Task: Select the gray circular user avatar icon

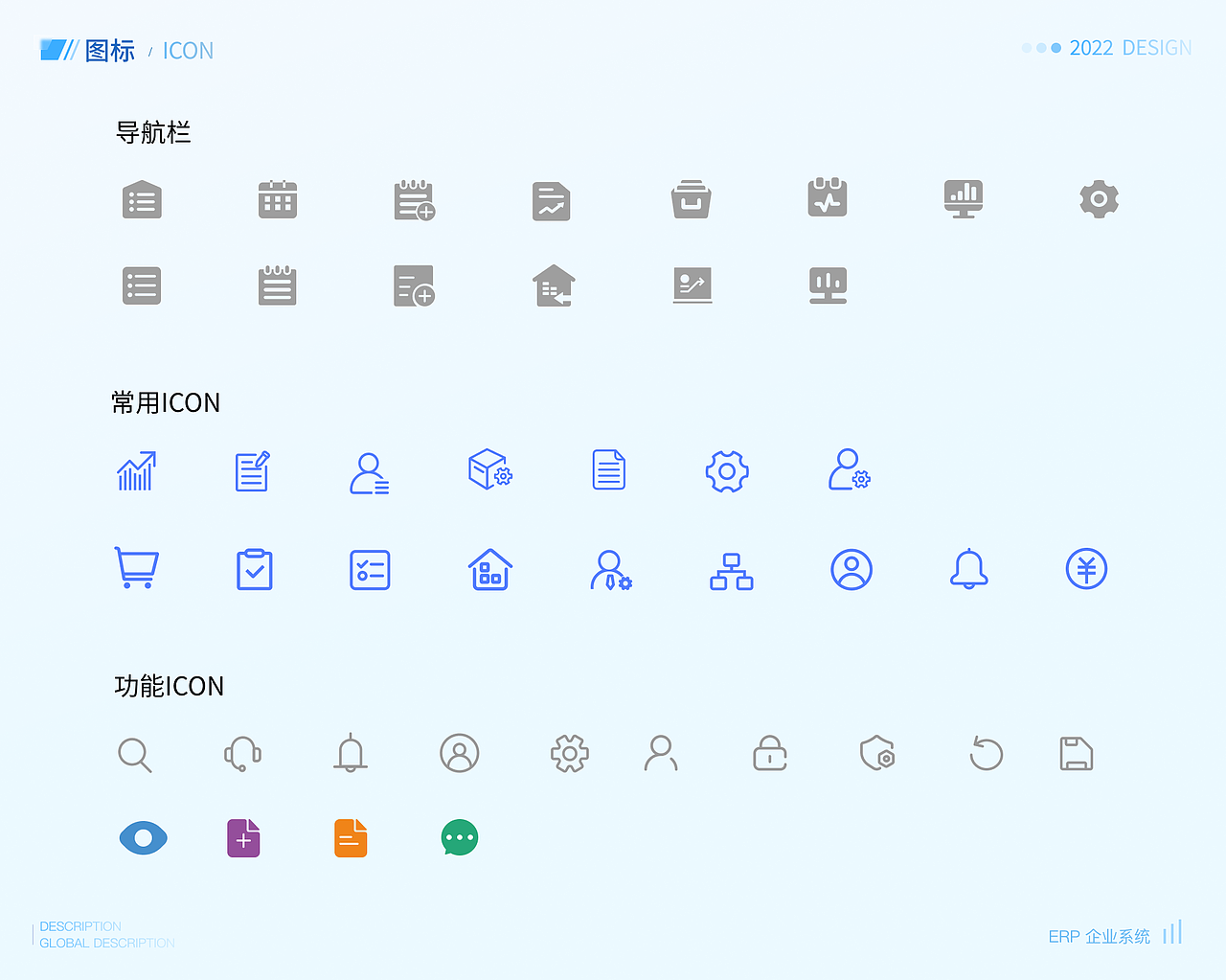Action: [460, 753]
